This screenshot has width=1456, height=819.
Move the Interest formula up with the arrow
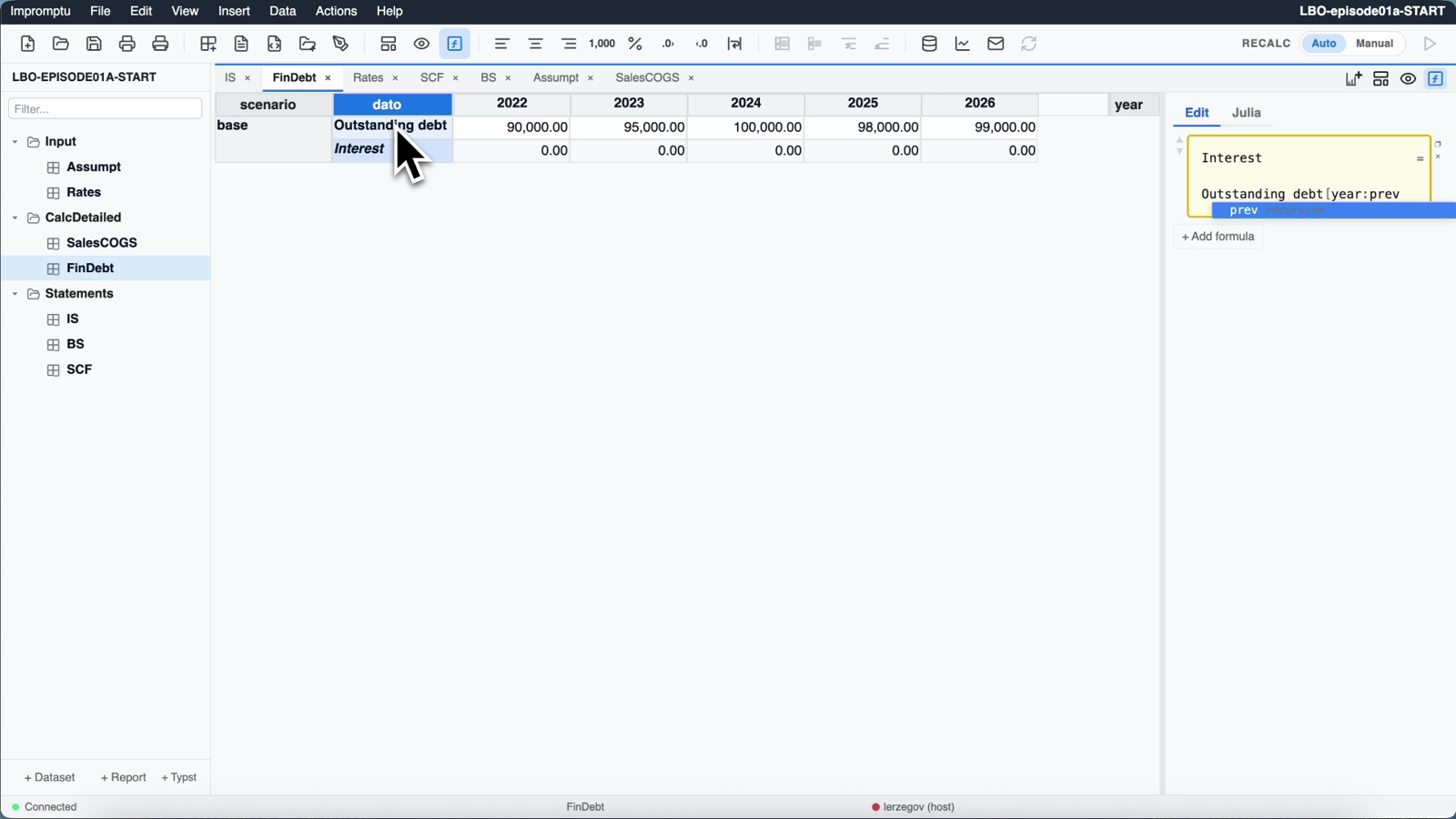point(1179,141)
